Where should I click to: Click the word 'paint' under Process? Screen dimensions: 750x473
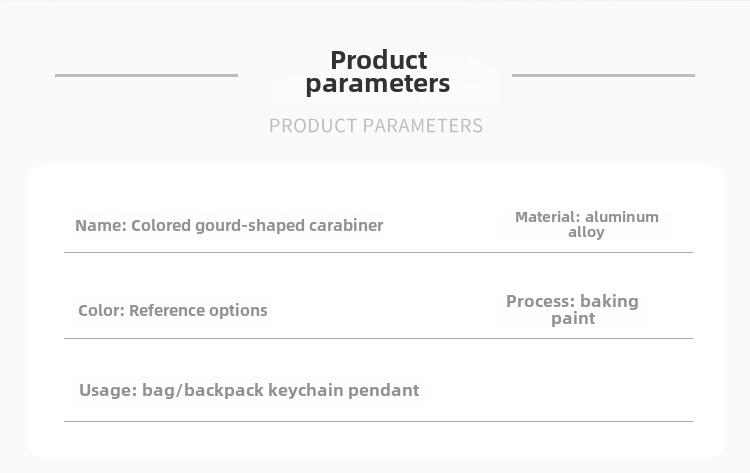pyautogui.click(x=573, y=319)
